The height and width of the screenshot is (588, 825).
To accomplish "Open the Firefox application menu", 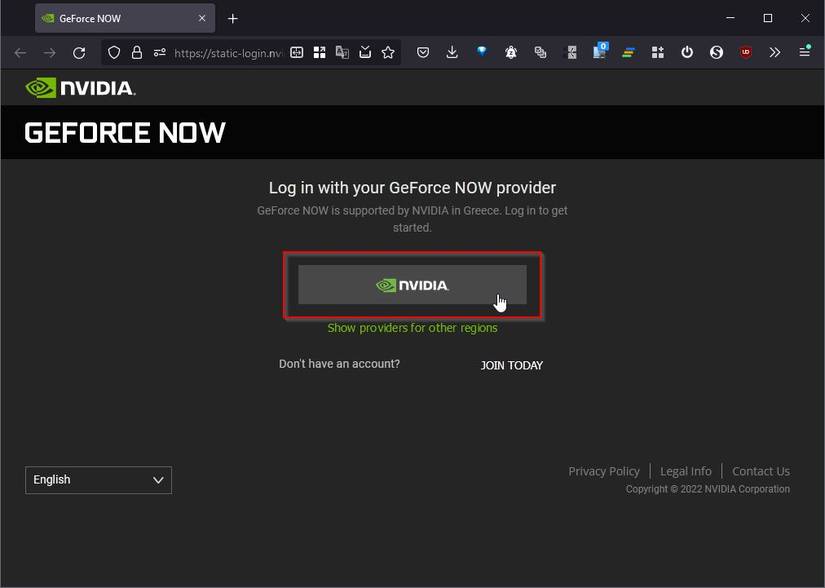I will [804, 52].
